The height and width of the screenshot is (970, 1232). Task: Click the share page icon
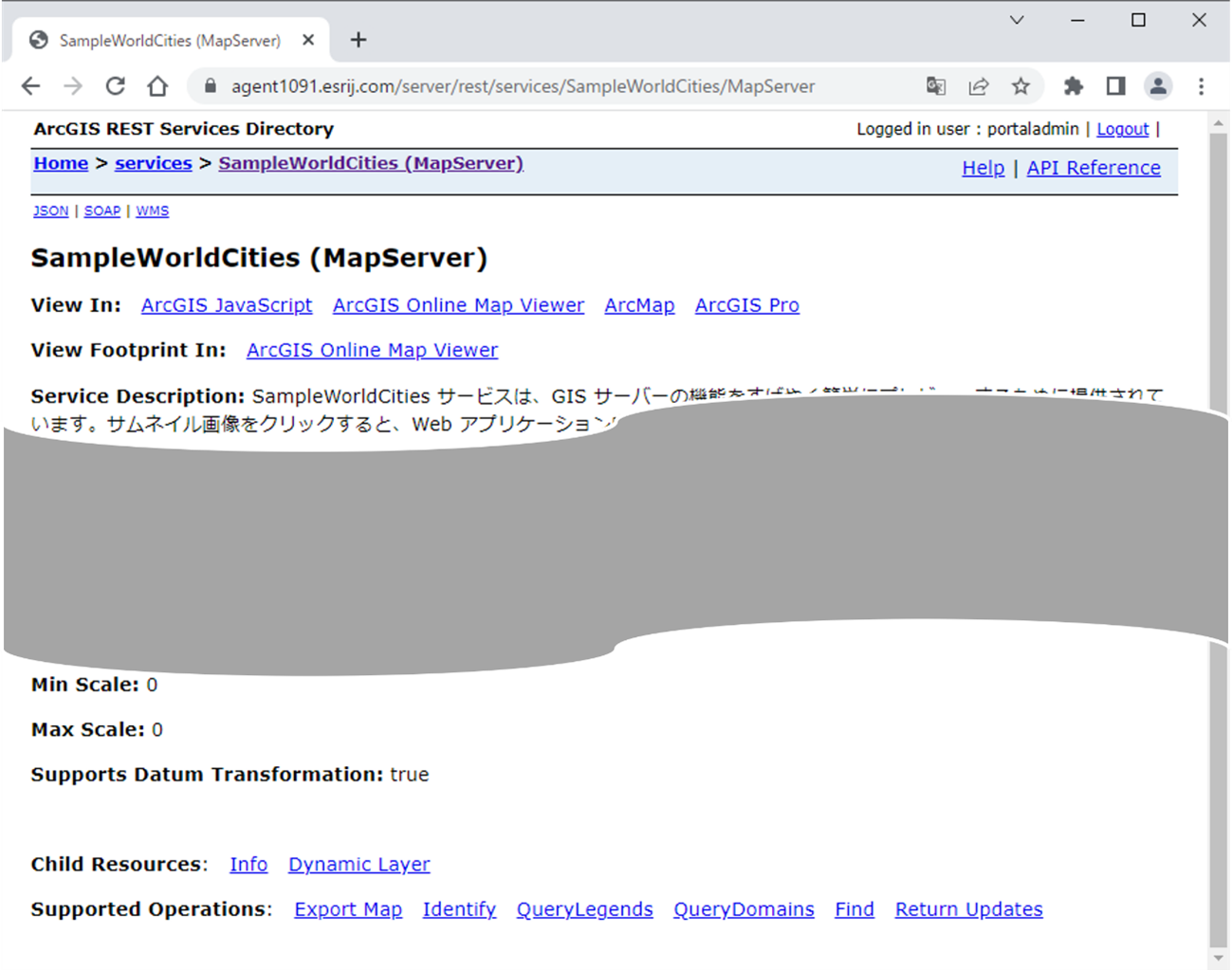pos(979,86)
